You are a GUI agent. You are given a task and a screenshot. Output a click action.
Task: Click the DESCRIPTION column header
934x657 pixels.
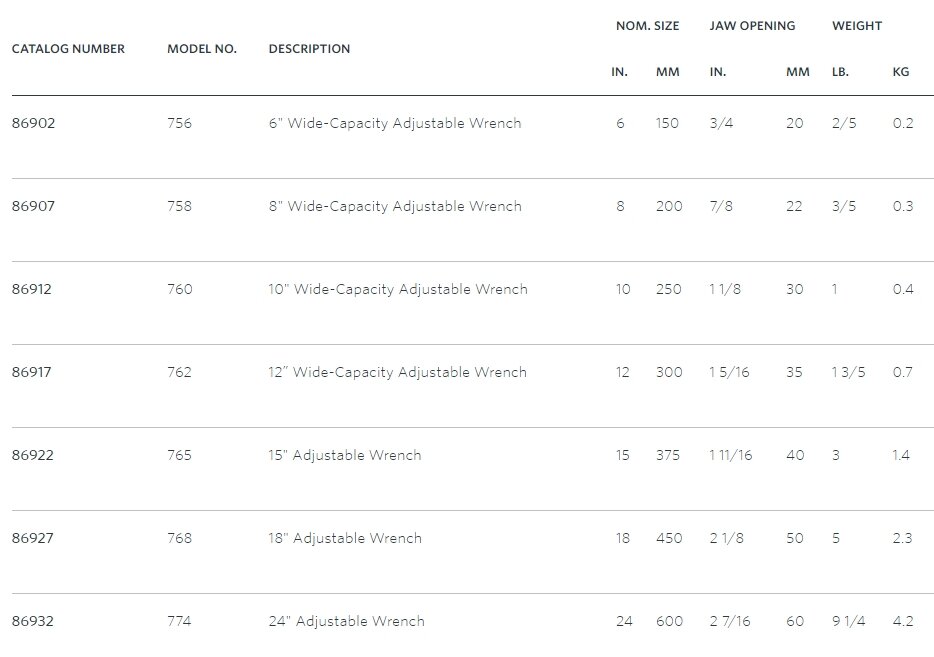[x=309, y=49]
